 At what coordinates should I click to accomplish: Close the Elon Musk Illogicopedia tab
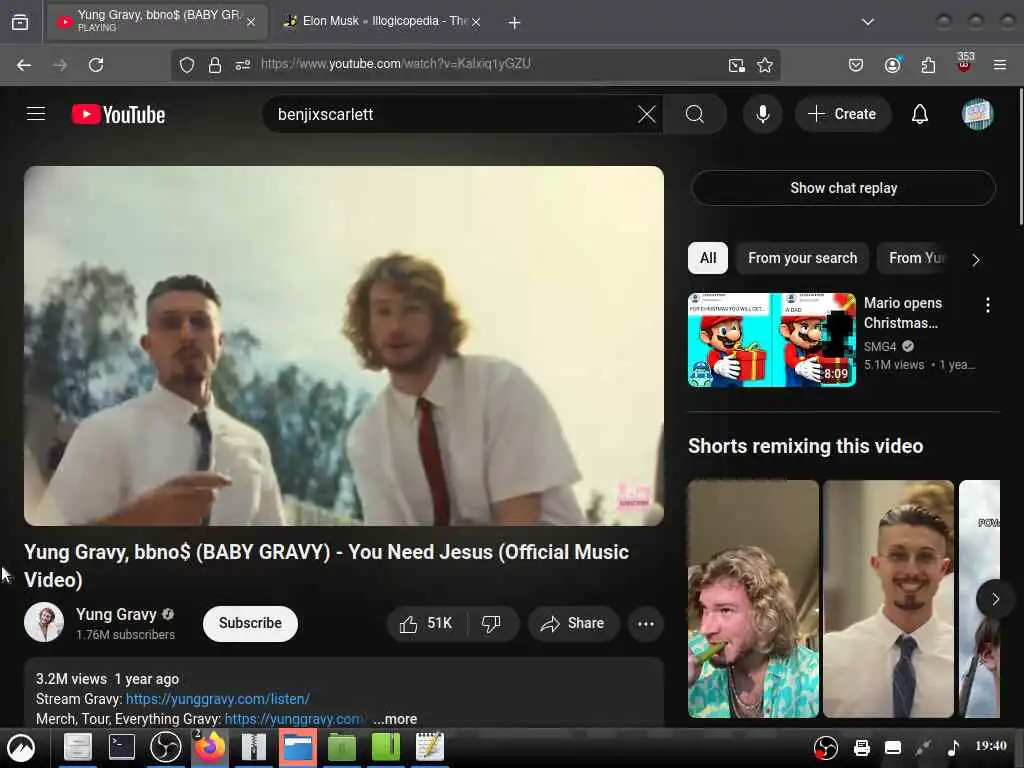pyautogui.click(x=476, y=22)
